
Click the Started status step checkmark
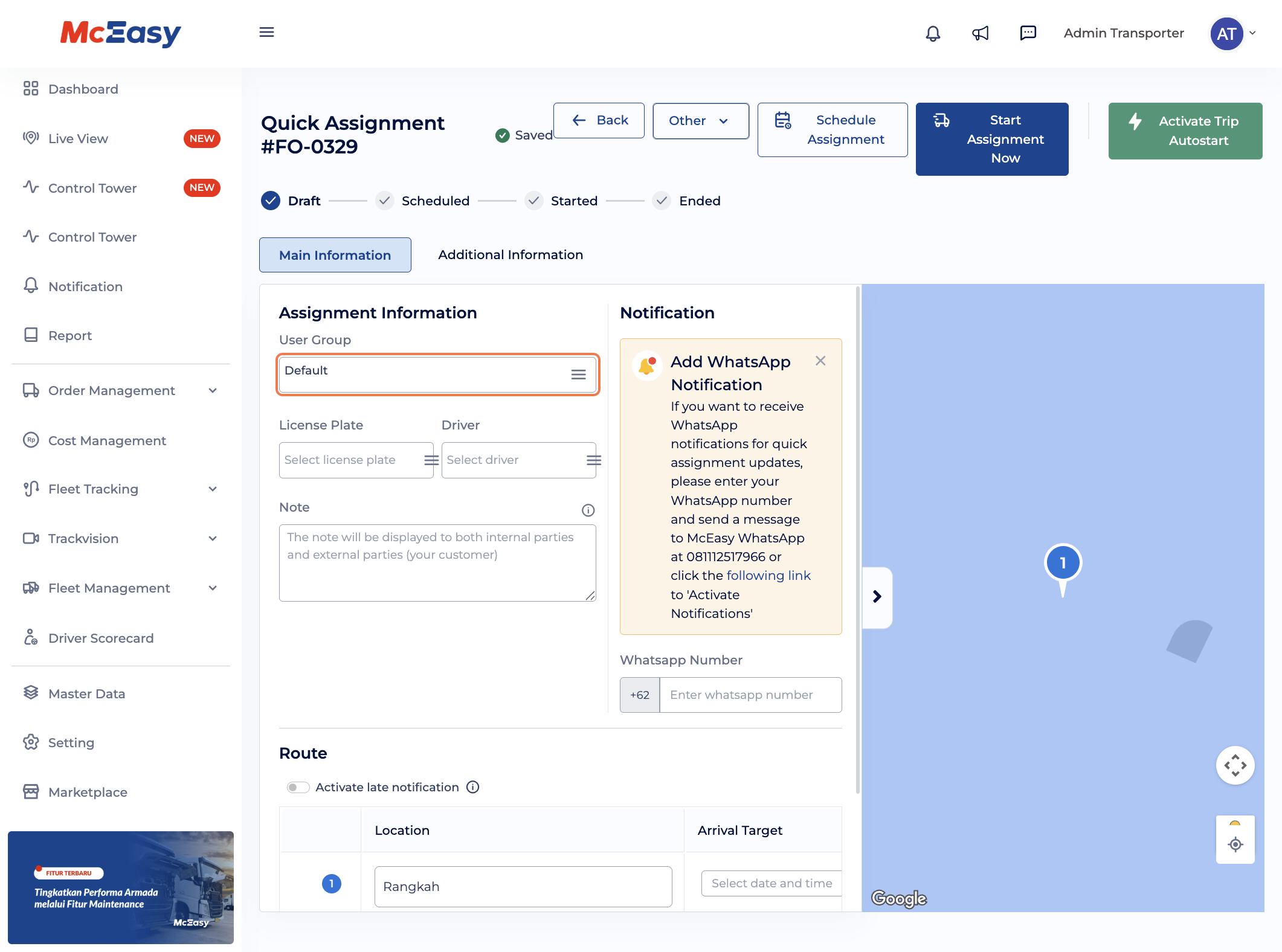coord(533,201)
